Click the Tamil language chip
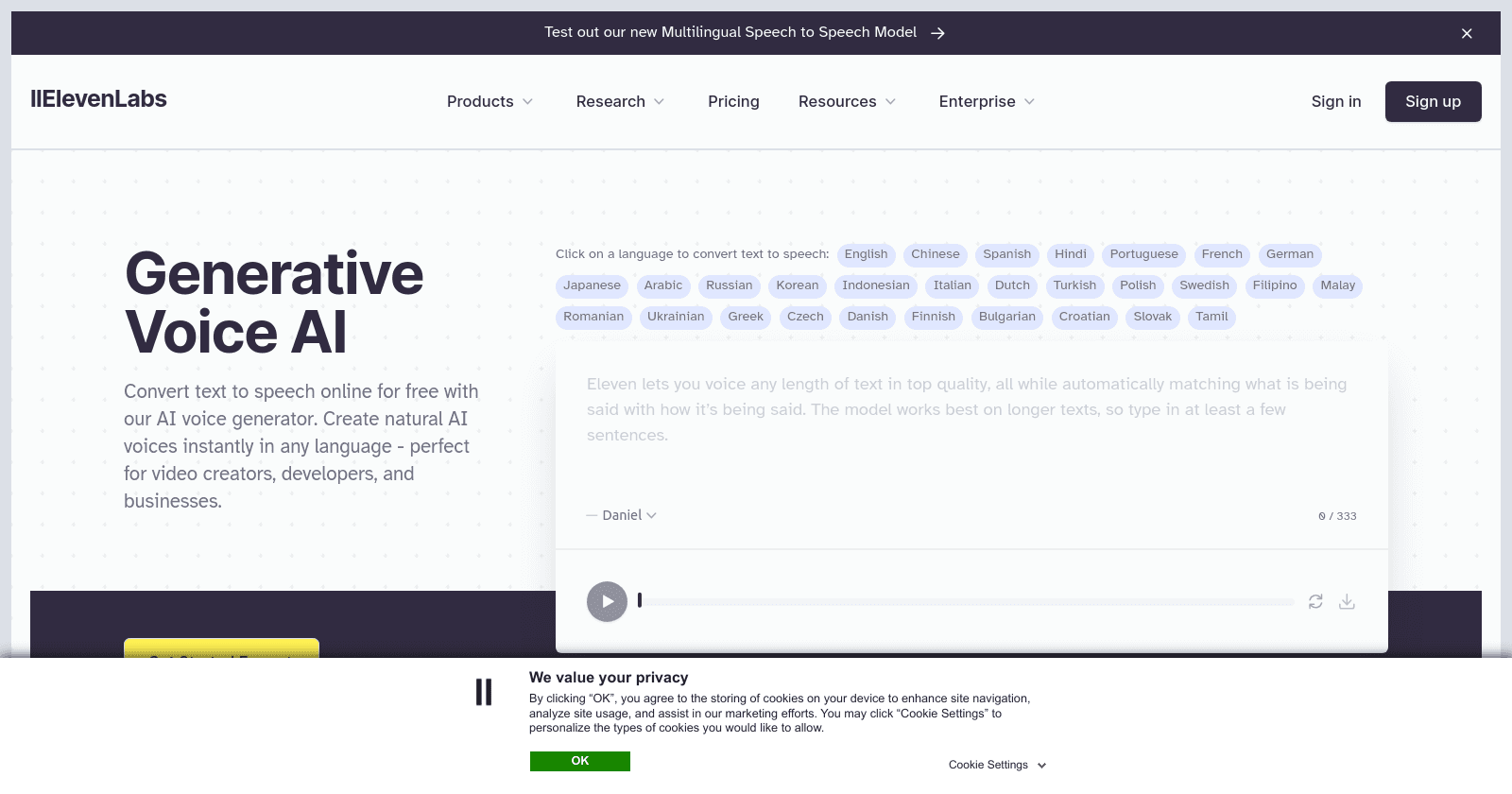The width and height of the screenshot is (1512, 794). (x=1211, y=317)
